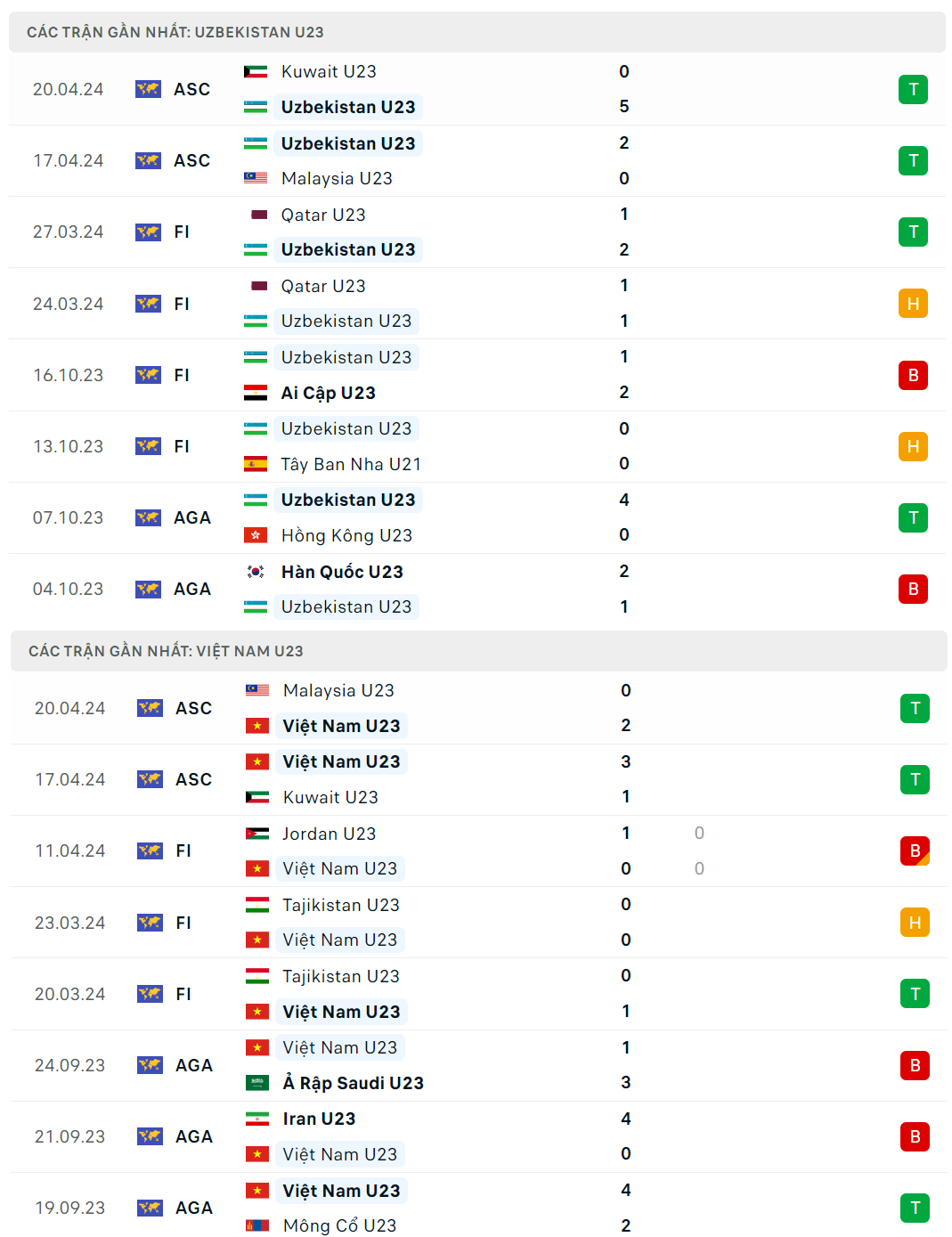Viewport: 952px width, 1237px height.
Task: Open the Tajikistan U23 link on 20.03.24
Action: (x=341, y=976)
